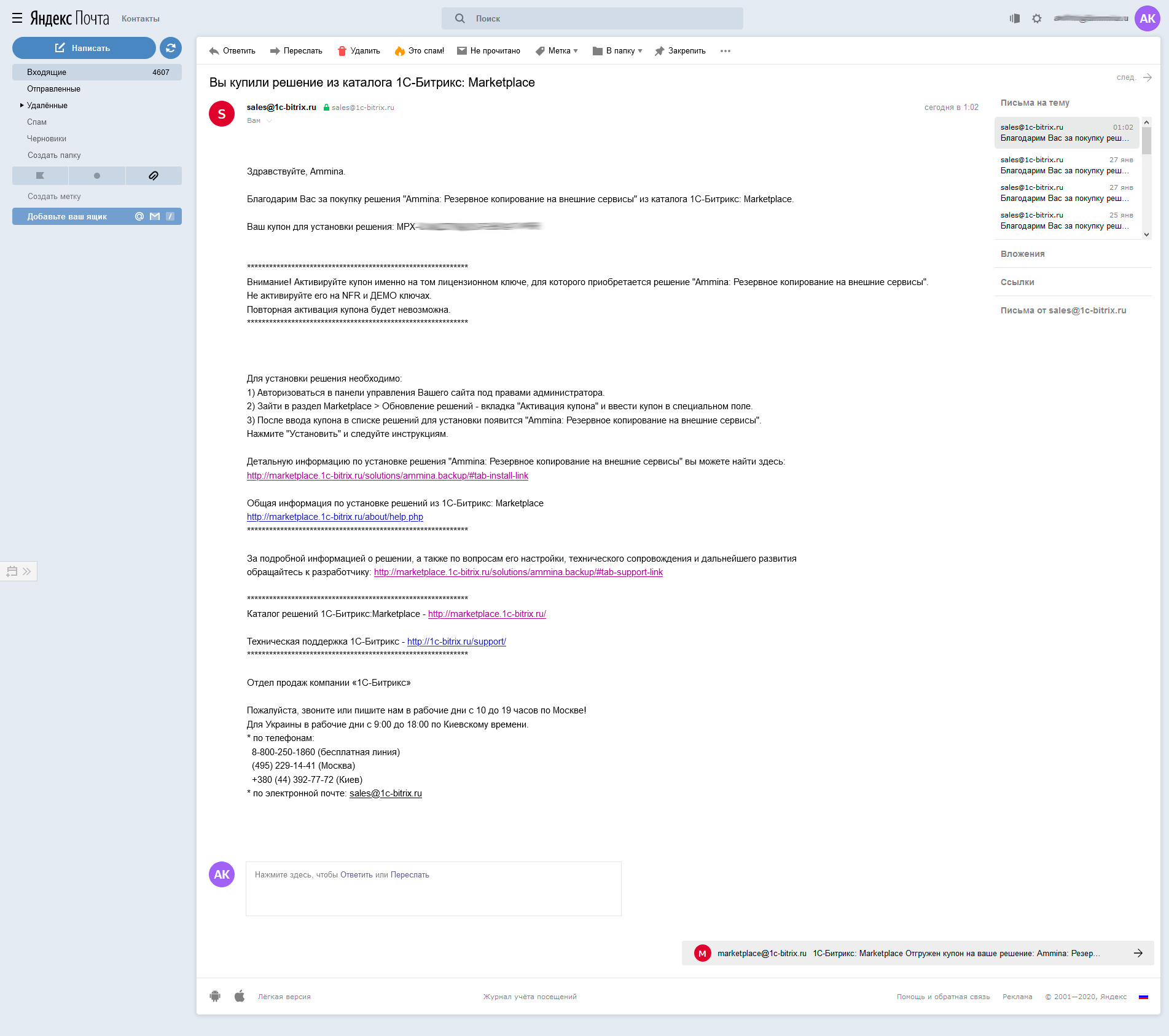Screen dimensions: 1169x1036
Task: Click the green lock security icon
Action: coord(327,108)
